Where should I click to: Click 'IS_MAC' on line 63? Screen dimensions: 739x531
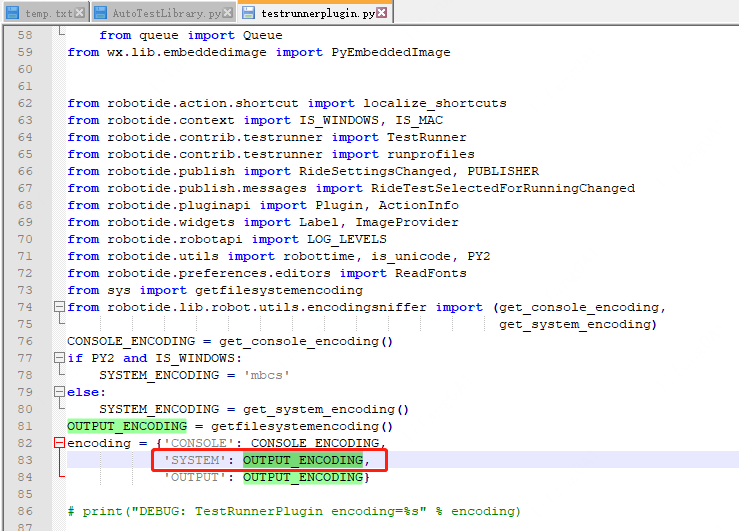419,120
